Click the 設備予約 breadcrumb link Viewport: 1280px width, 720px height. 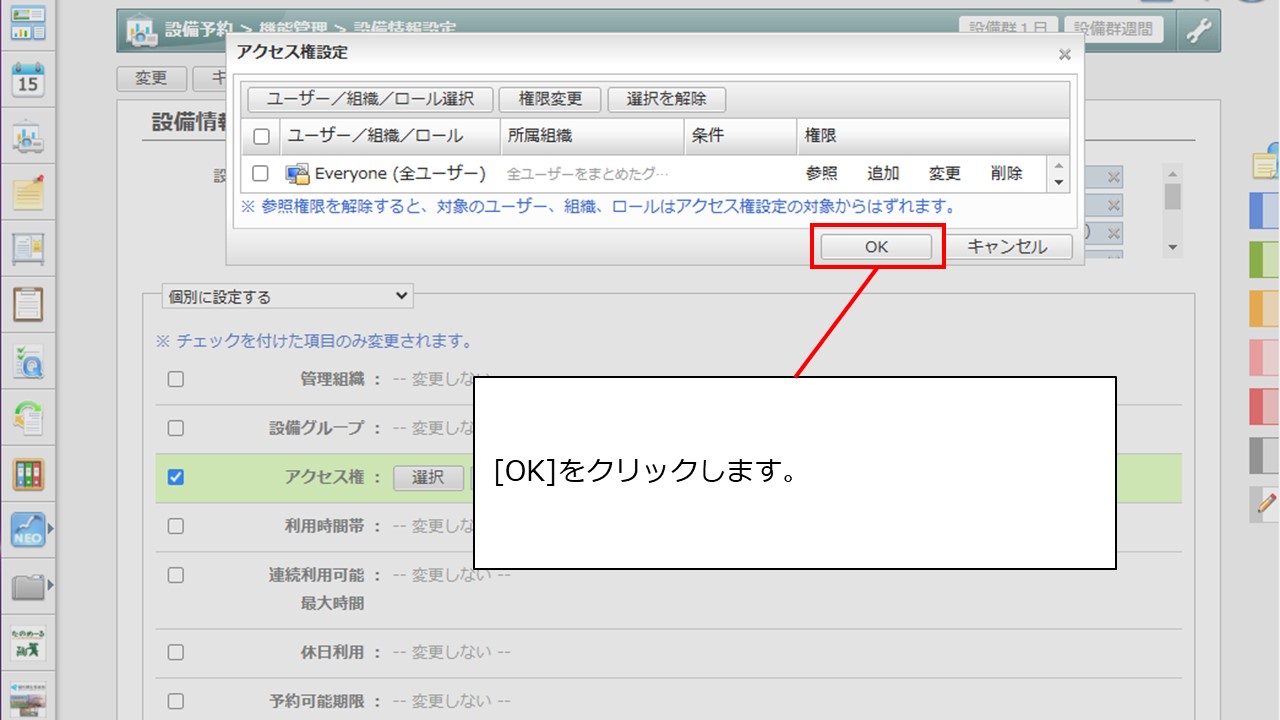click(198, 30)
